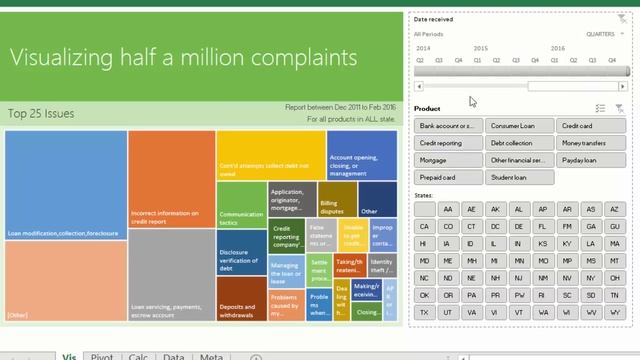Filter by Credit reporting product
Screen dimensions: 640x360
tap(449, 143)
